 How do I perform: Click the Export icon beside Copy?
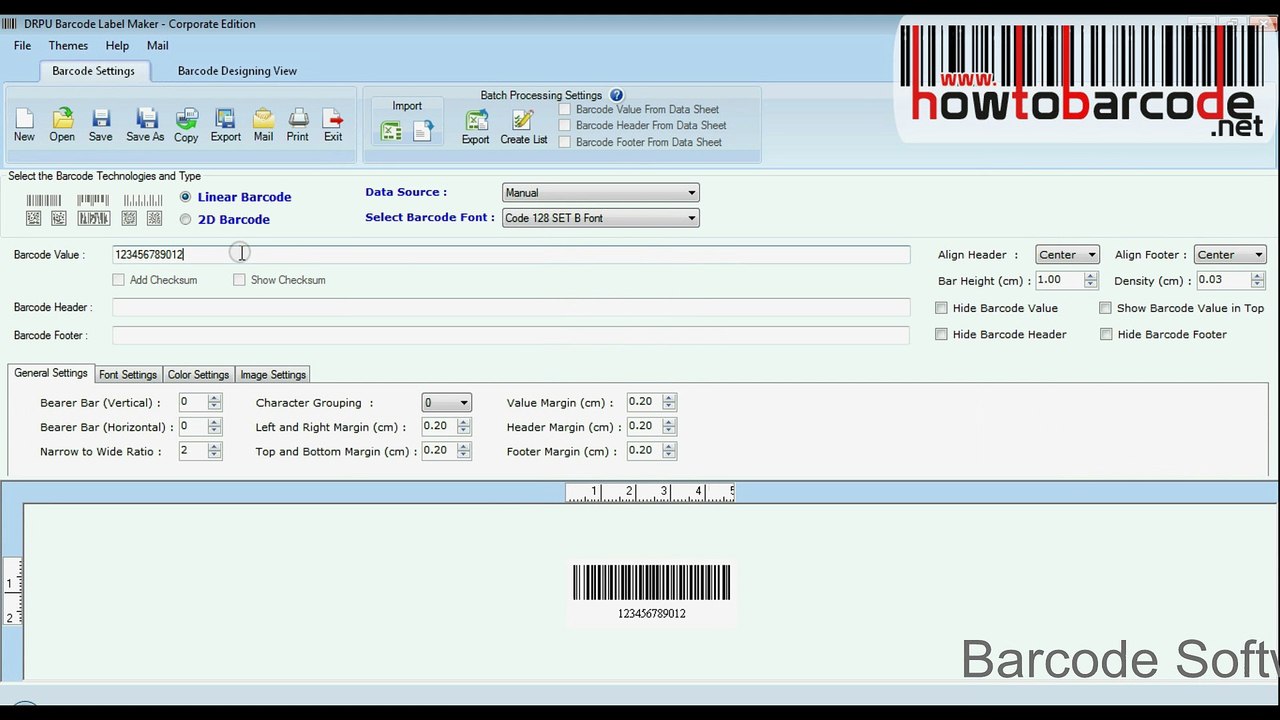tap(225, 125)
